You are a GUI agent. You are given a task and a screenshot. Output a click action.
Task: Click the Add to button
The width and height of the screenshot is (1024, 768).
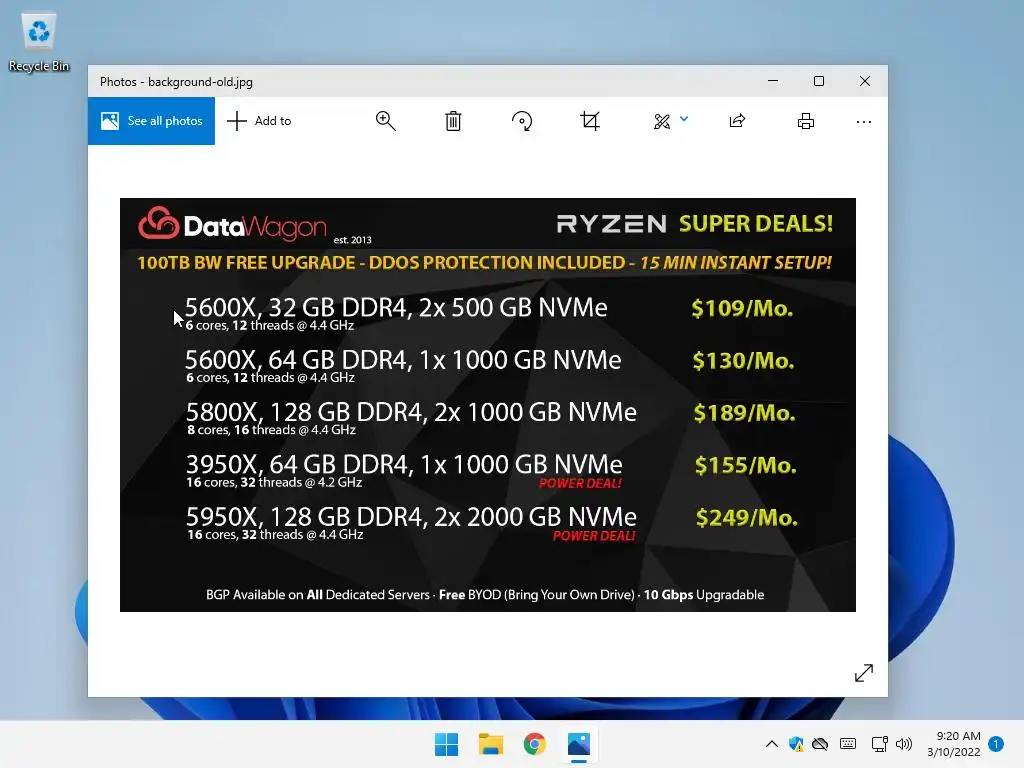(x=259, y=121)
